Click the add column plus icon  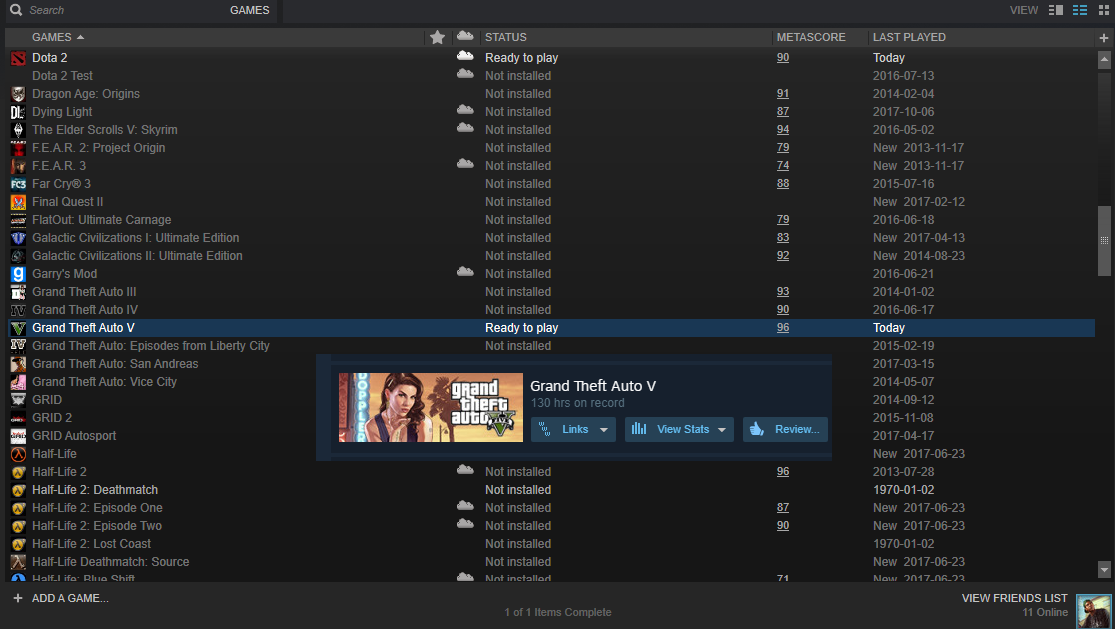[x=1104, y=38]
